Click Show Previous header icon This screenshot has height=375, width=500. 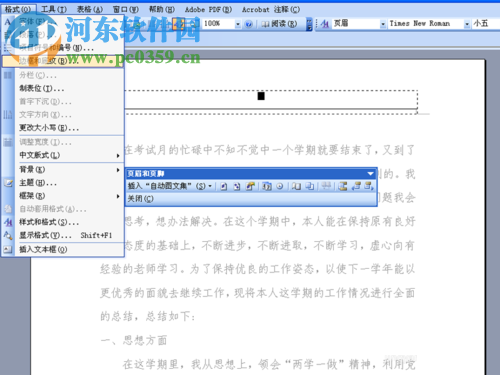356,186
